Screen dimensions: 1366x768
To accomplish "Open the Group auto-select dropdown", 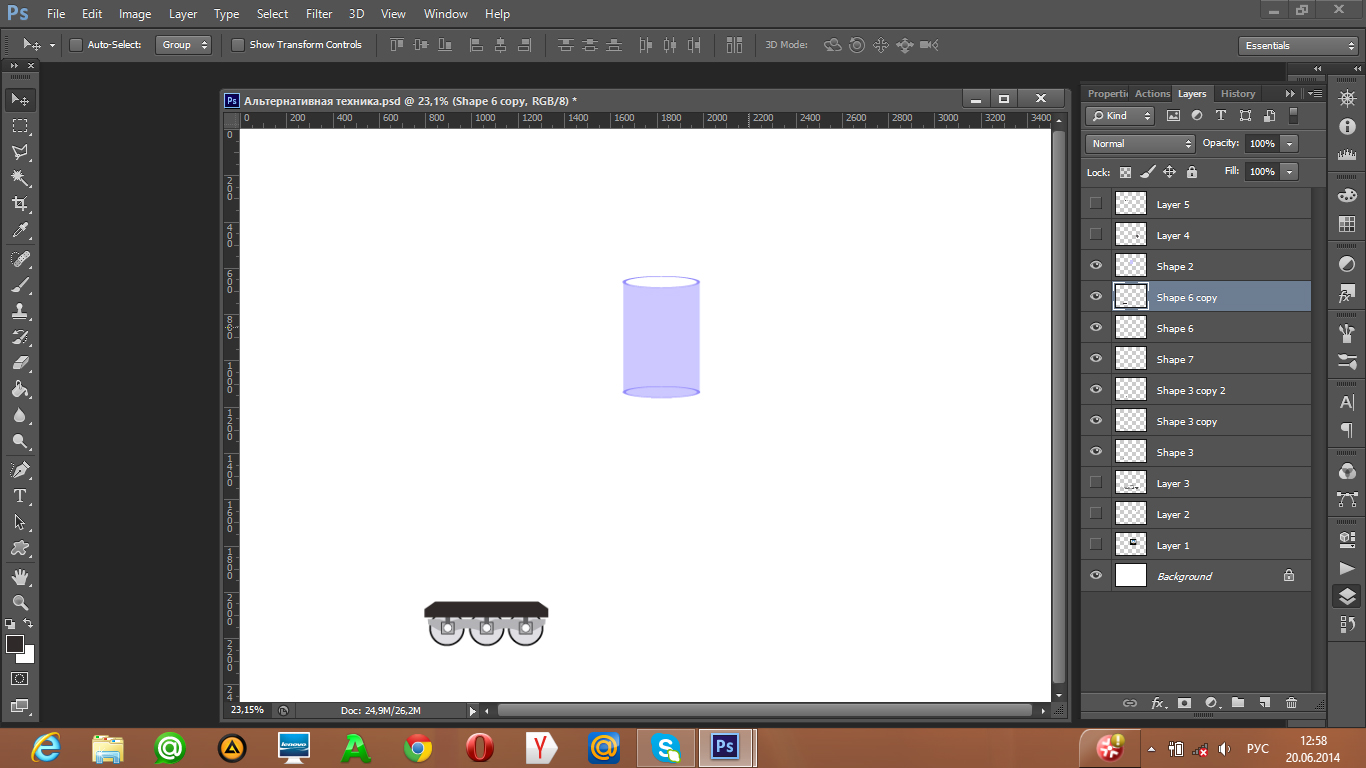I will click(184, 45).
